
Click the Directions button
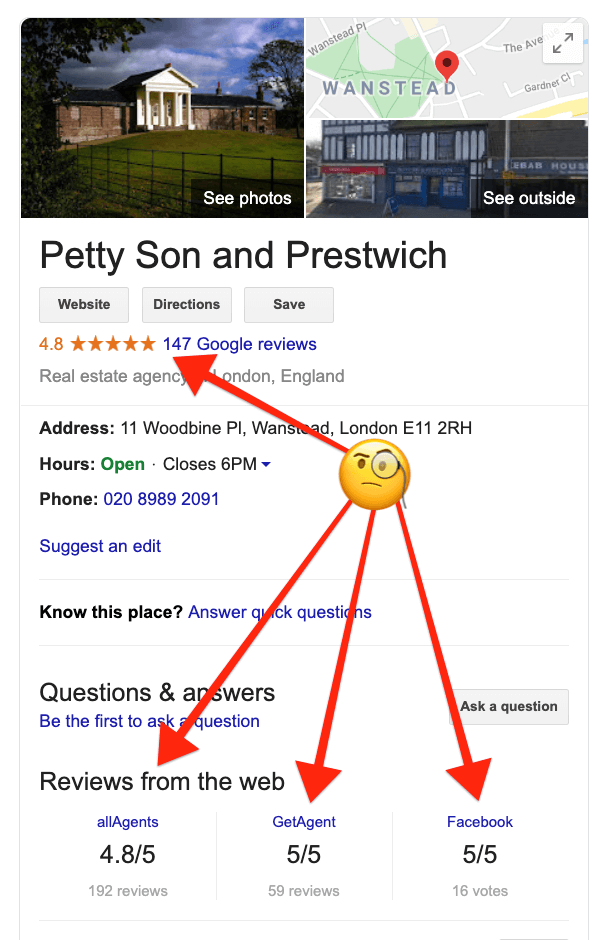point(186,304)
